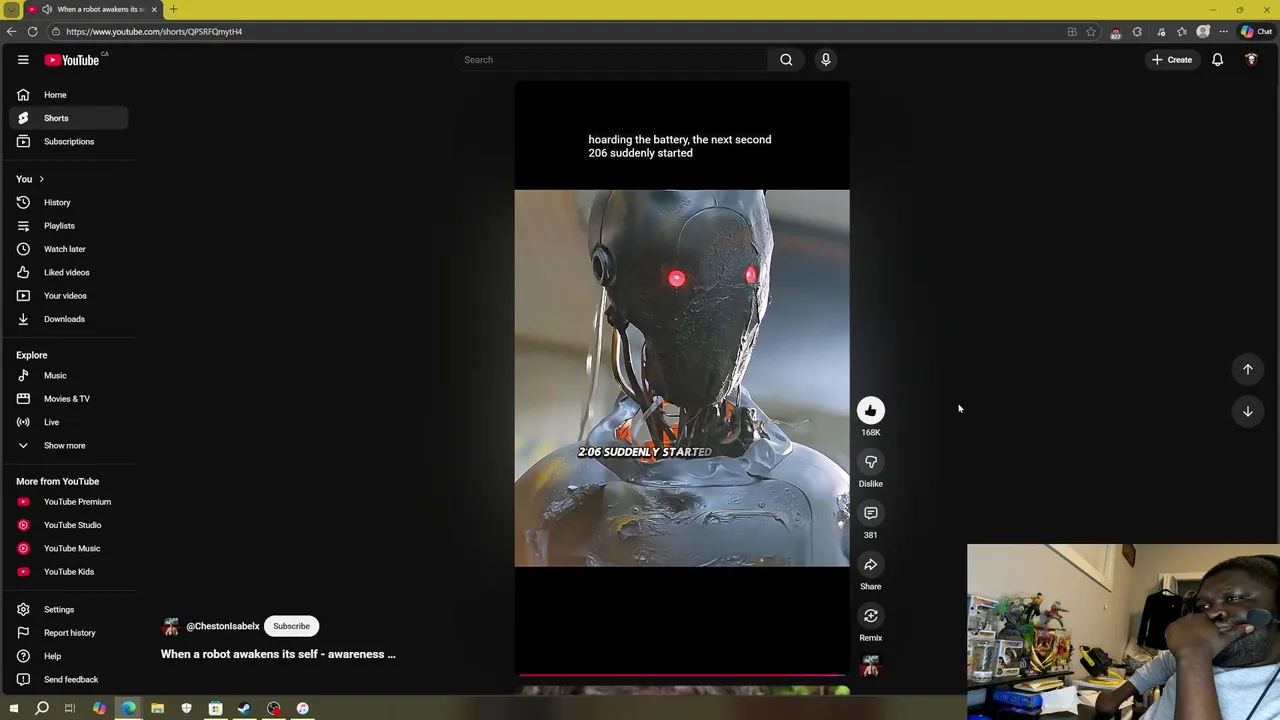The image size is (1280, 720).
Task: Expand the You section chevron
Action: pos(41,179)
